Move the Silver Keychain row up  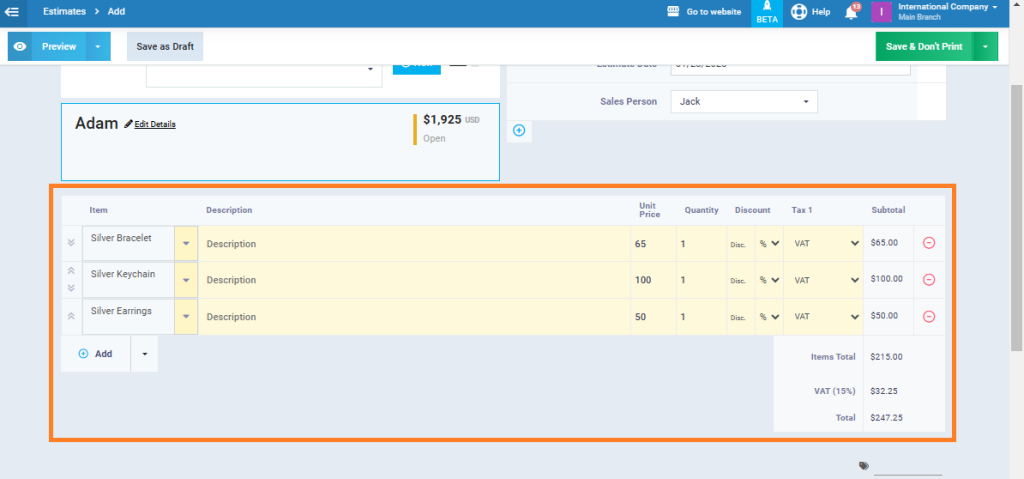pos(71,271)
